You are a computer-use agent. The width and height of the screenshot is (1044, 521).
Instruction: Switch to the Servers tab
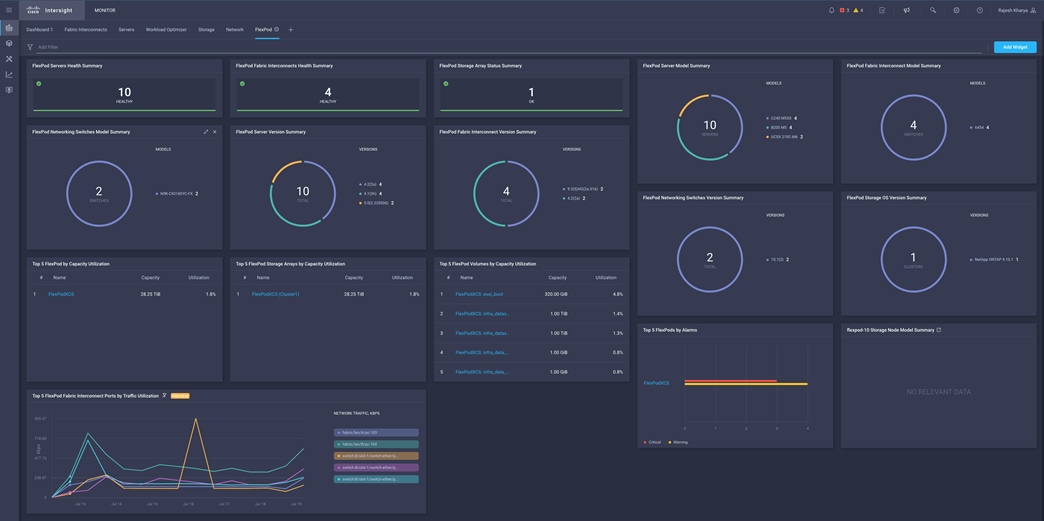click(x=127, y=29)
